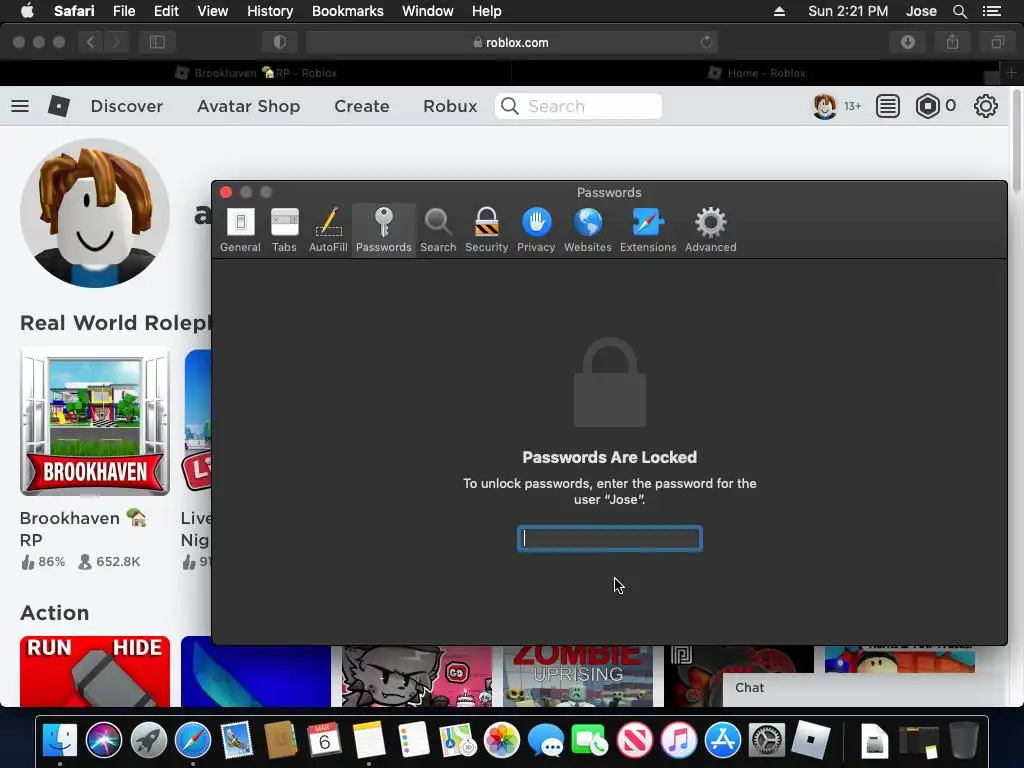Screen dimensions: 1024x768
Task: Open the History menu
Action: [x=270, y=11]
